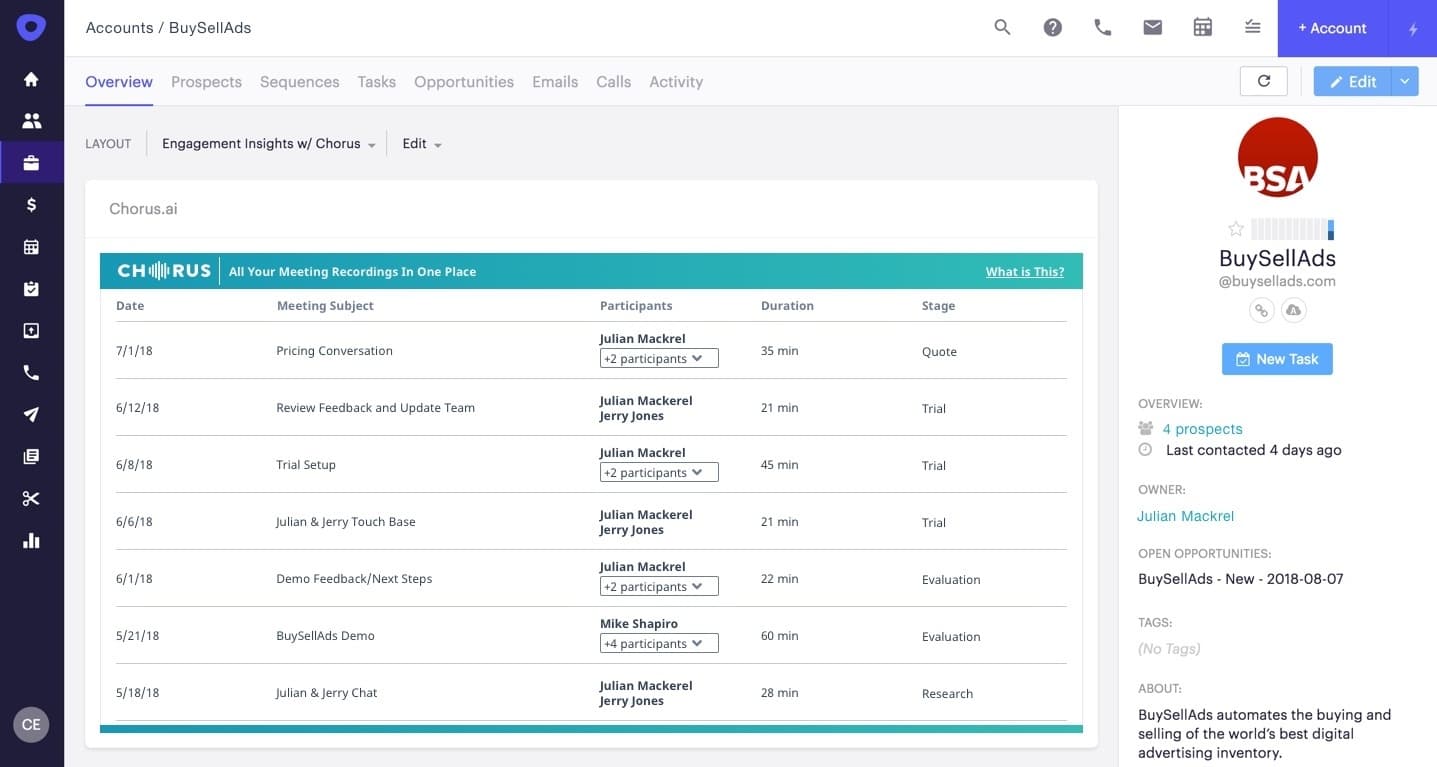The height and width of the screenshot is (767, 1437).
Task: Switch to the Prospects tab
Action: point(206,82)
